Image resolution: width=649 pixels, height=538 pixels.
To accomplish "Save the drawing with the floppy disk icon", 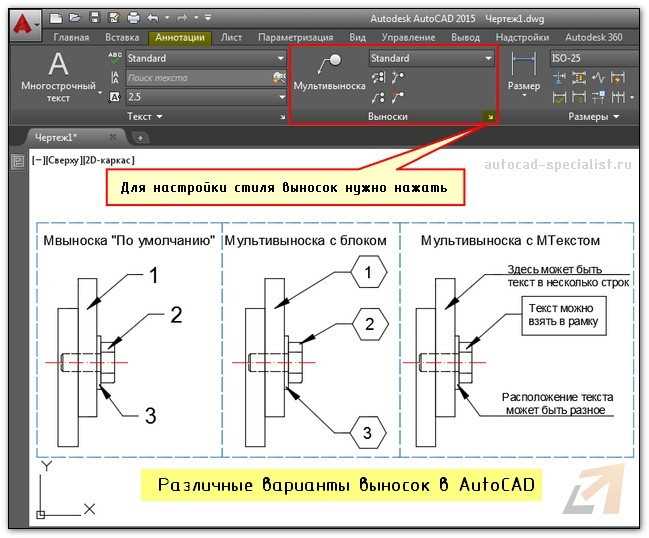I will tap(95, 18).
